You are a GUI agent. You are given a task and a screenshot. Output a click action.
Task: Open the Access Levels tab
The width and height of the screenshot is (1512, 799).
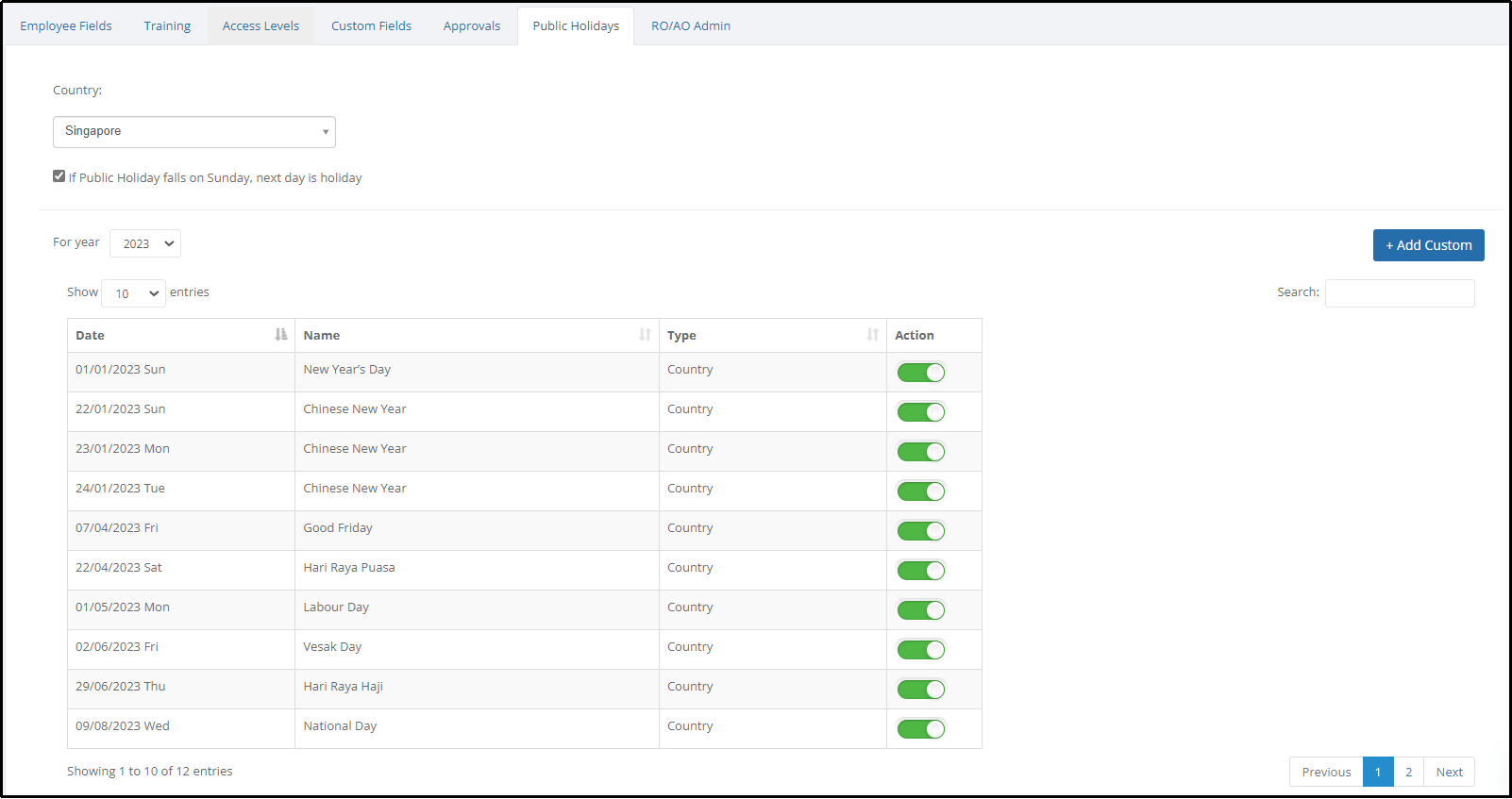pyautogui.click(x=260, y=26)
